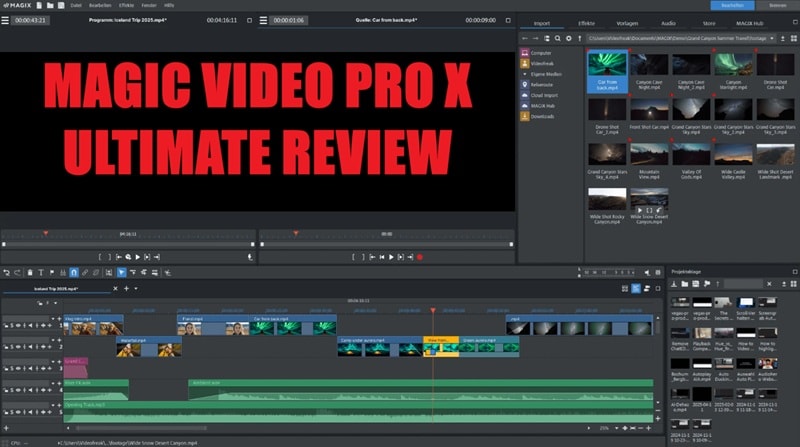Screen dimensions: 800x447
Task: Add a new timeline tab with plus
Action: [127, 289]
